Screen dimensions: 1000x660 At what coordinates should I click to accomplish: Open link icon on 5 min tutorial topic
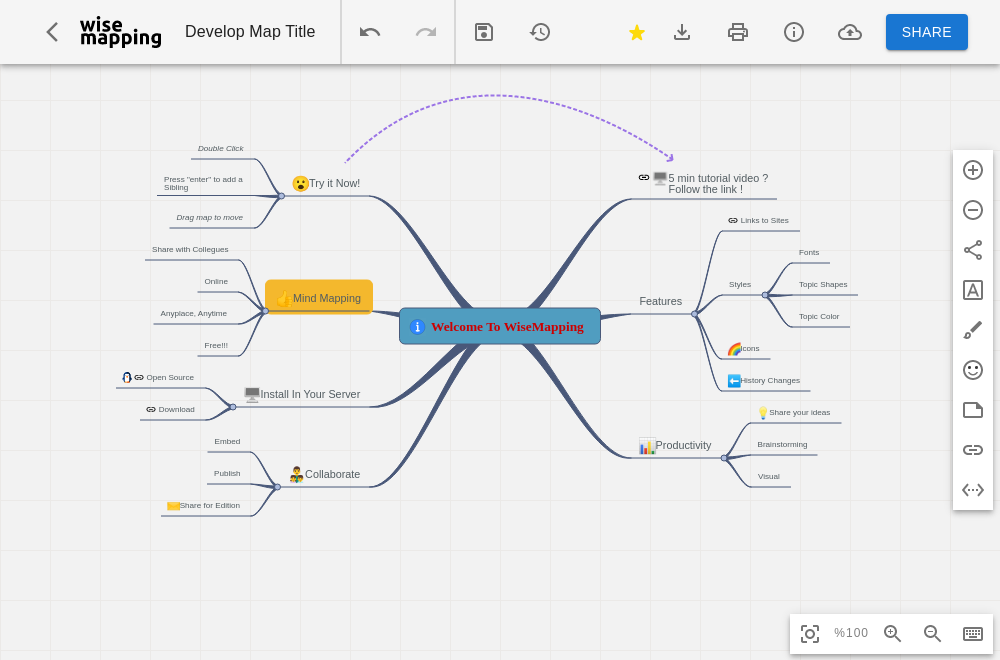pyautogui.click(x=644, y=177)
